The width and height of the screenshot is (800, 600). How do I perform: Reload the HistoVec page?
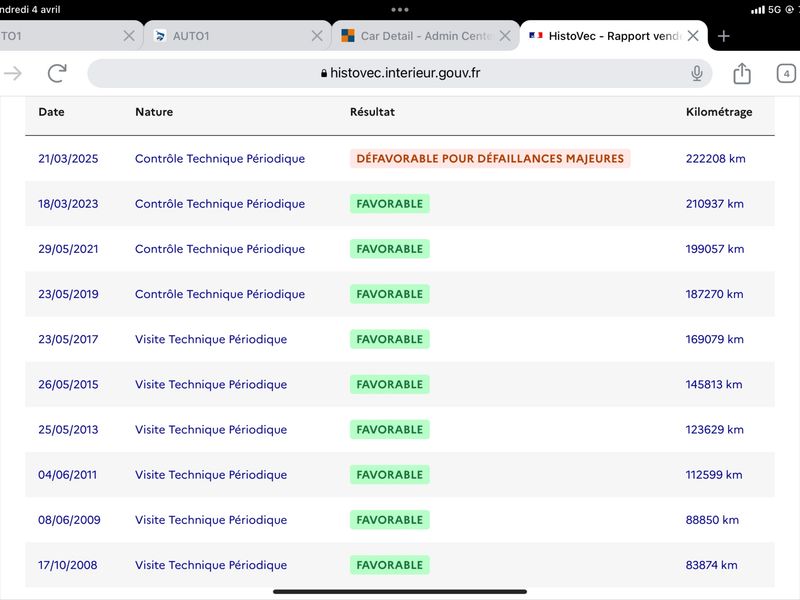[57, 73]
